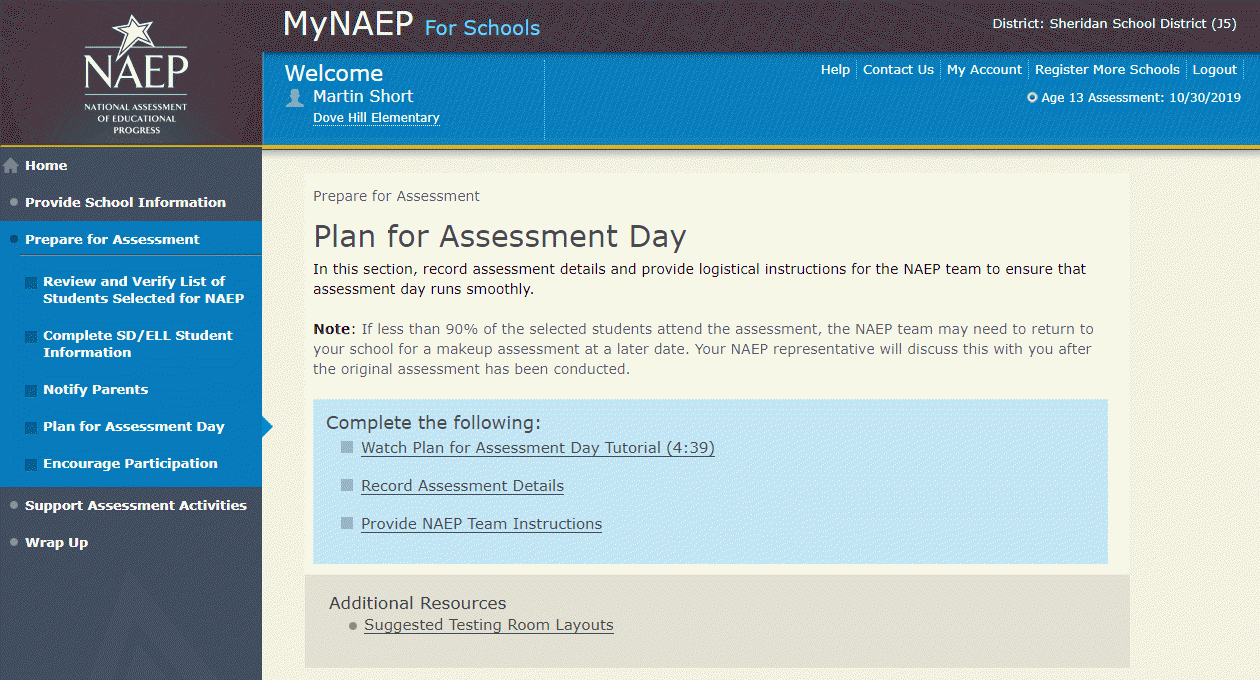Click 'Additional Resources' heading
1260x680 pixels.
click(417, 603)
